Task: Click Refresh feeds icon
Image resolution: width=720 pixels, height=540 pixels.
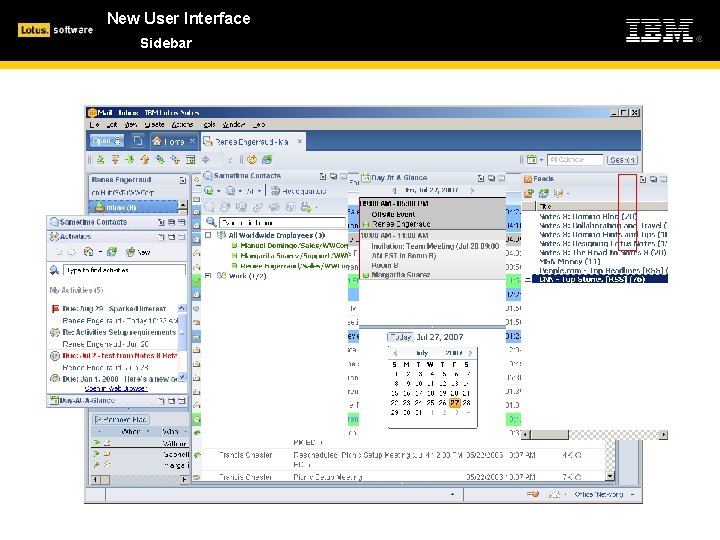Action: pyautogui.click(x=544, y=194)
